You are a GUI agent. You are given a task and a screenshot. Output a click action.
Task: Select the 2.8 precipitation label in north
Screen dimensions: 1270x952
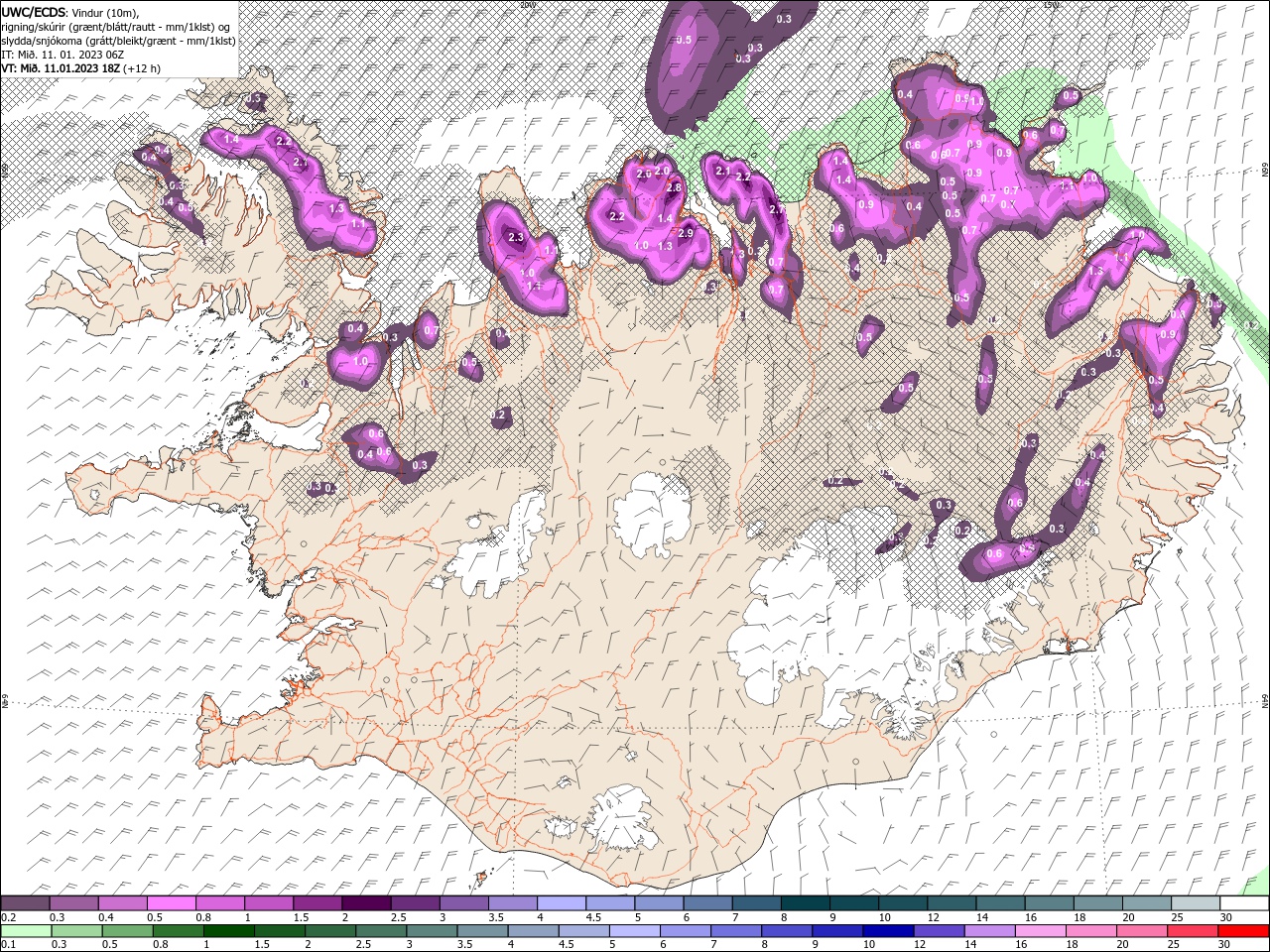coord(674,187)
